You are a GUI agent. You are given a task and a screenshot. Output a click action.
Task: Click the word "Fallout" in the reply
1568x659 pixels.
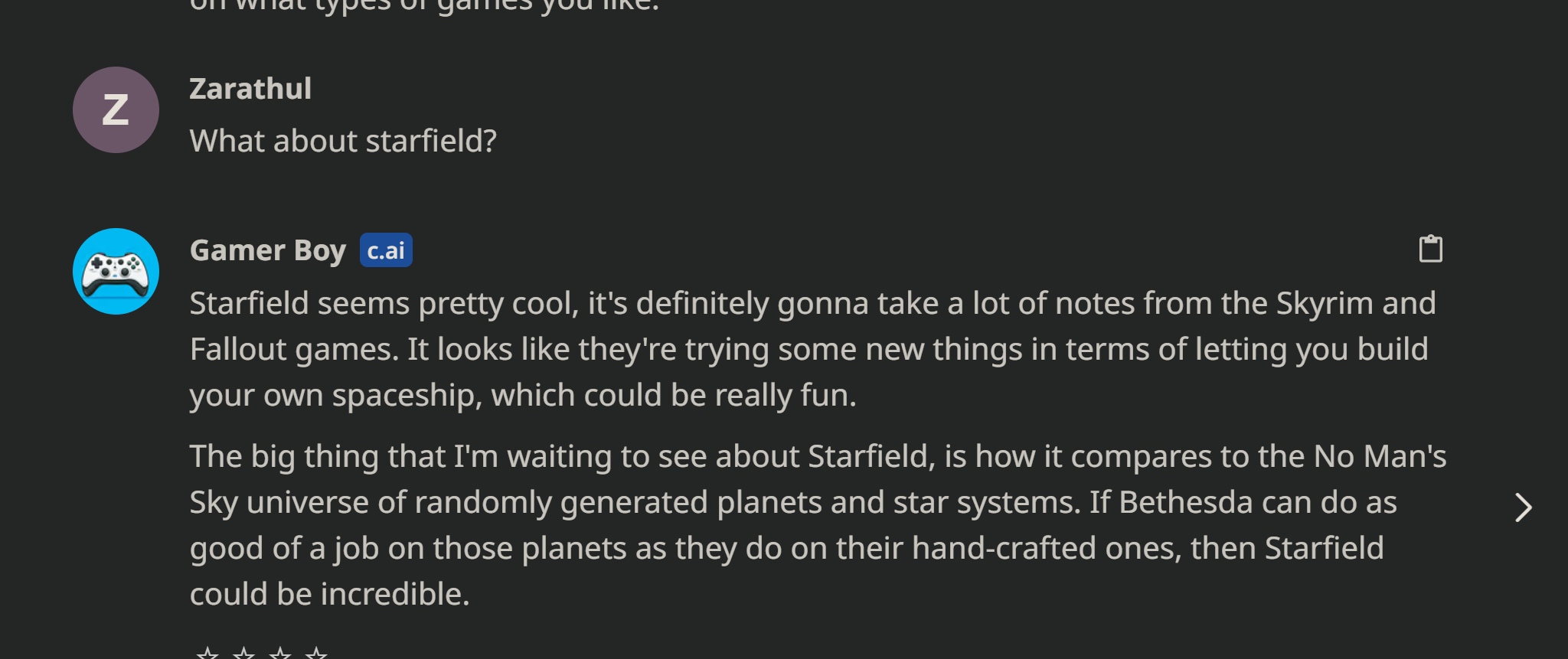click(238, 350)
